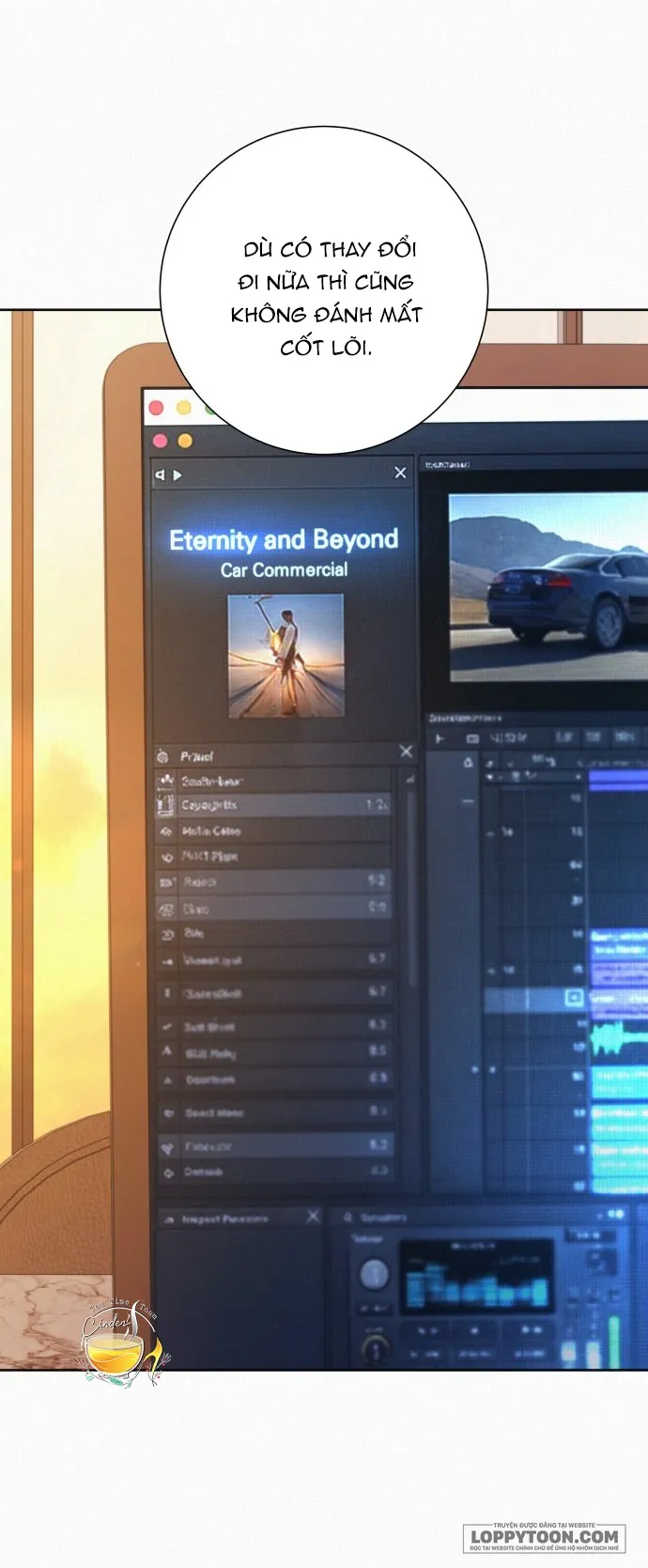The image size is (648, 1568).
Task: Click the search icon in the bottom synth panel
Action: (x=347, y=1218)
